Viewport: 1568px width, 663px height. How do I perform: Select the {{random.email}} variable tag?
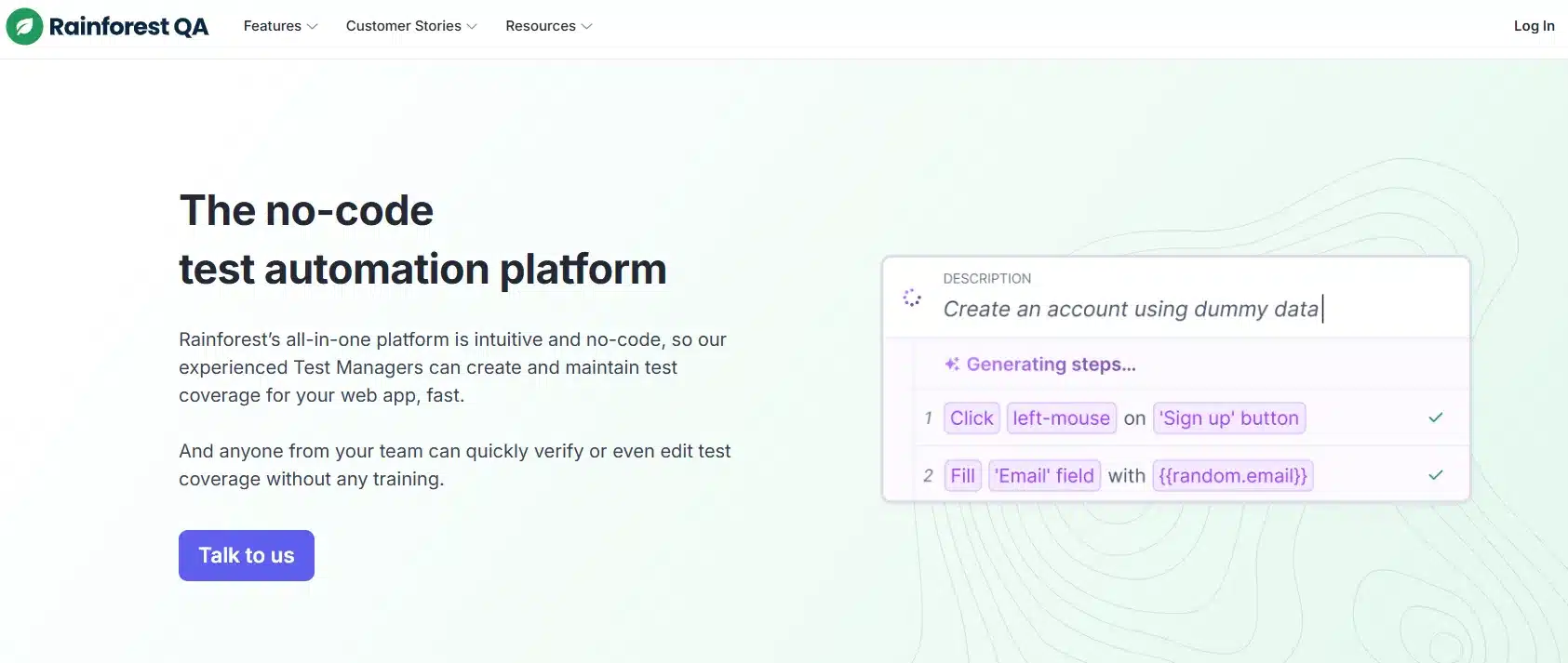tap(1233, 476)
